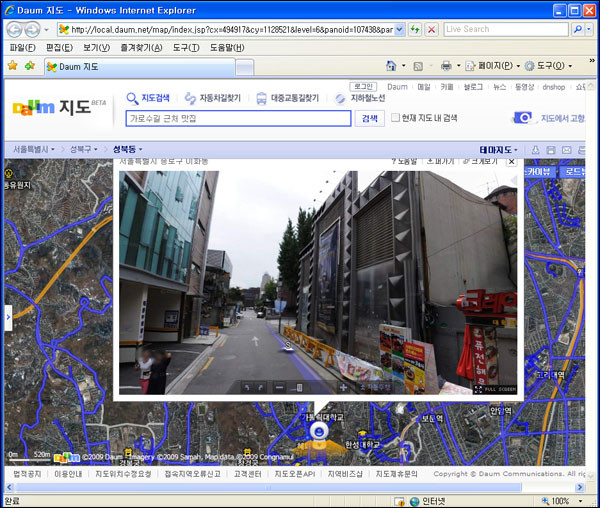Click the email map envelope icon
Screen dimensions: 600x508
coord(567,150)
